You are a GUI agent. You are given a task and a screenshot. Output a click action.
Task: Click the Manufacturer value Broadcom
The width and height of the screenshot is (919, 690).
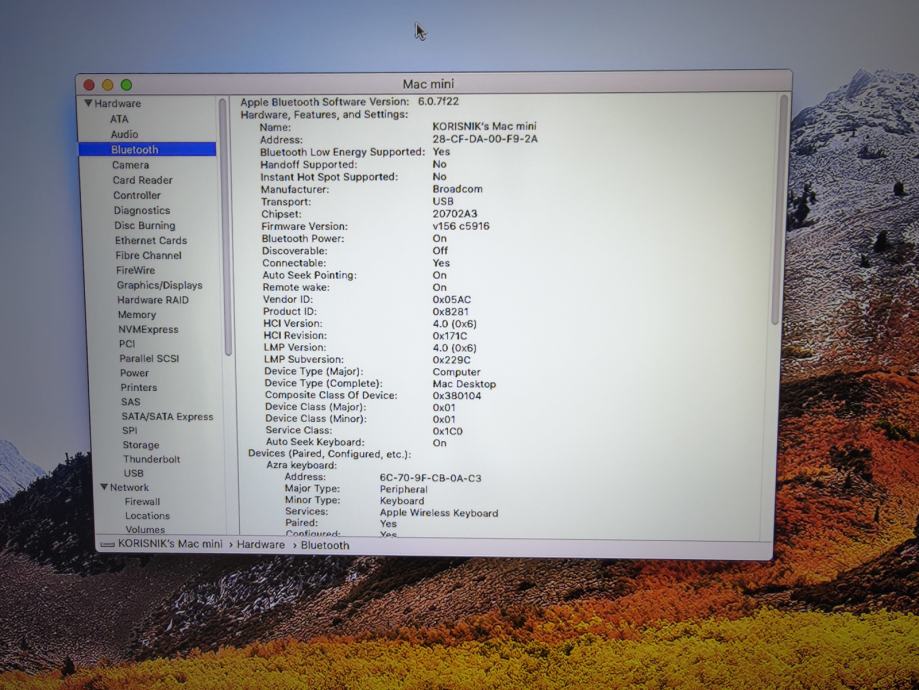(458, 189)
